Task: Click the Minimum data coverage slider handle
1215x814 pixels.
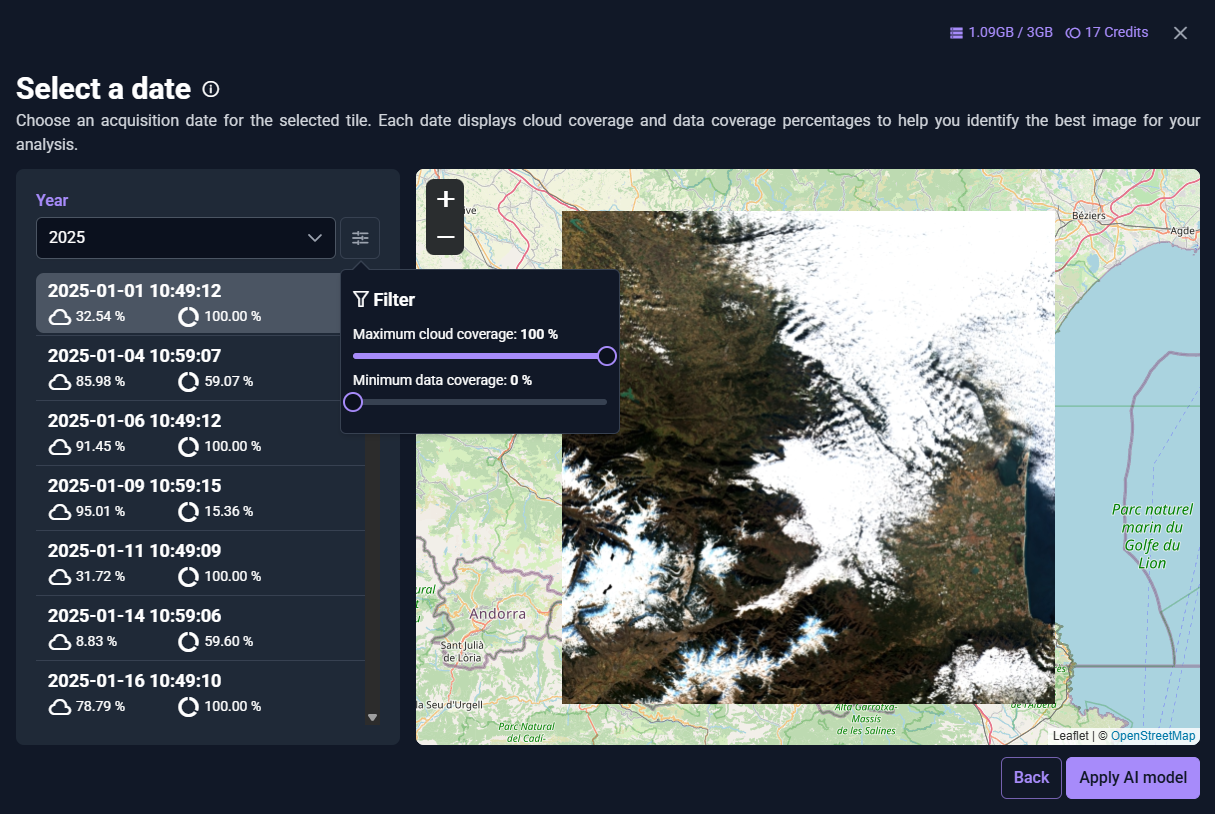Action: [x=352, y=401]
